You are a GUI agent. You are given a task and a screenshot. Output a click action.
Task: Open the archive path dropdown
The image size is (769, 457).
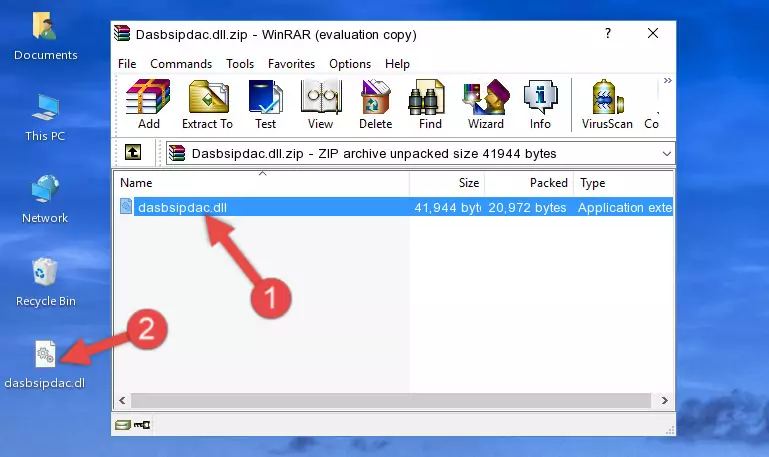pyautogui.click(x=666, y=153)
